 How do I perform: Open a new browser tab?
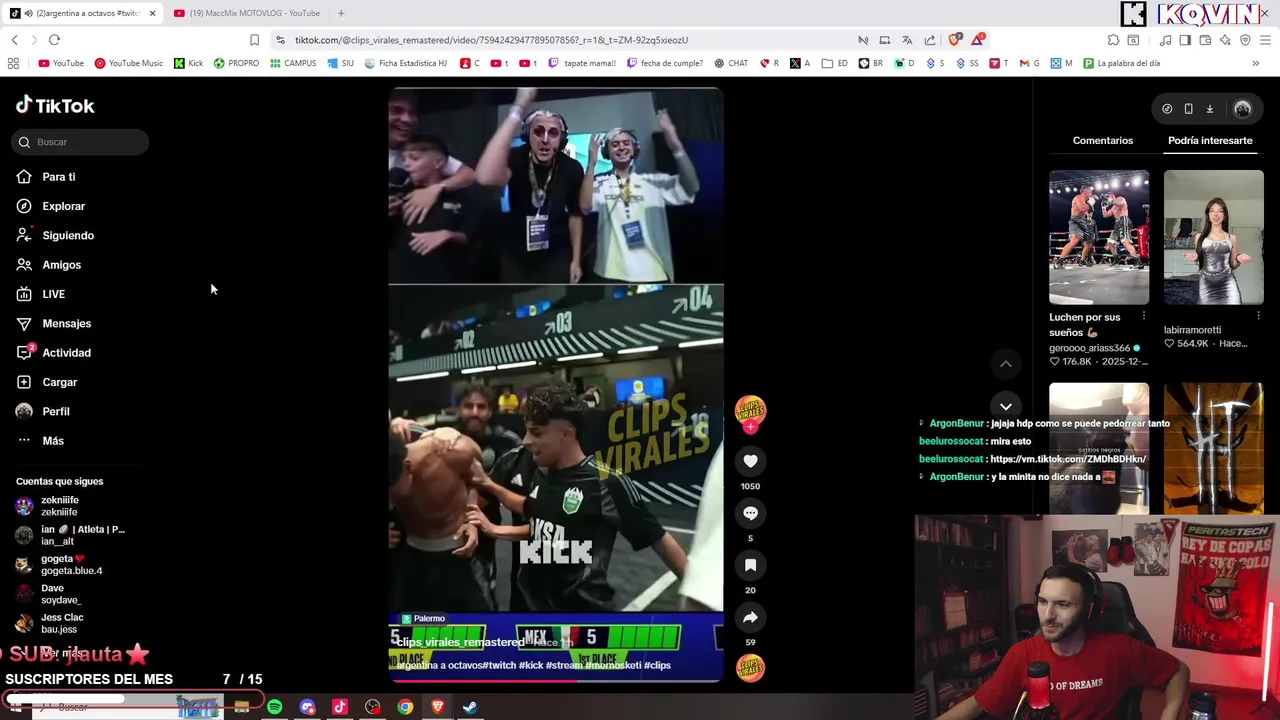[341, 13]
